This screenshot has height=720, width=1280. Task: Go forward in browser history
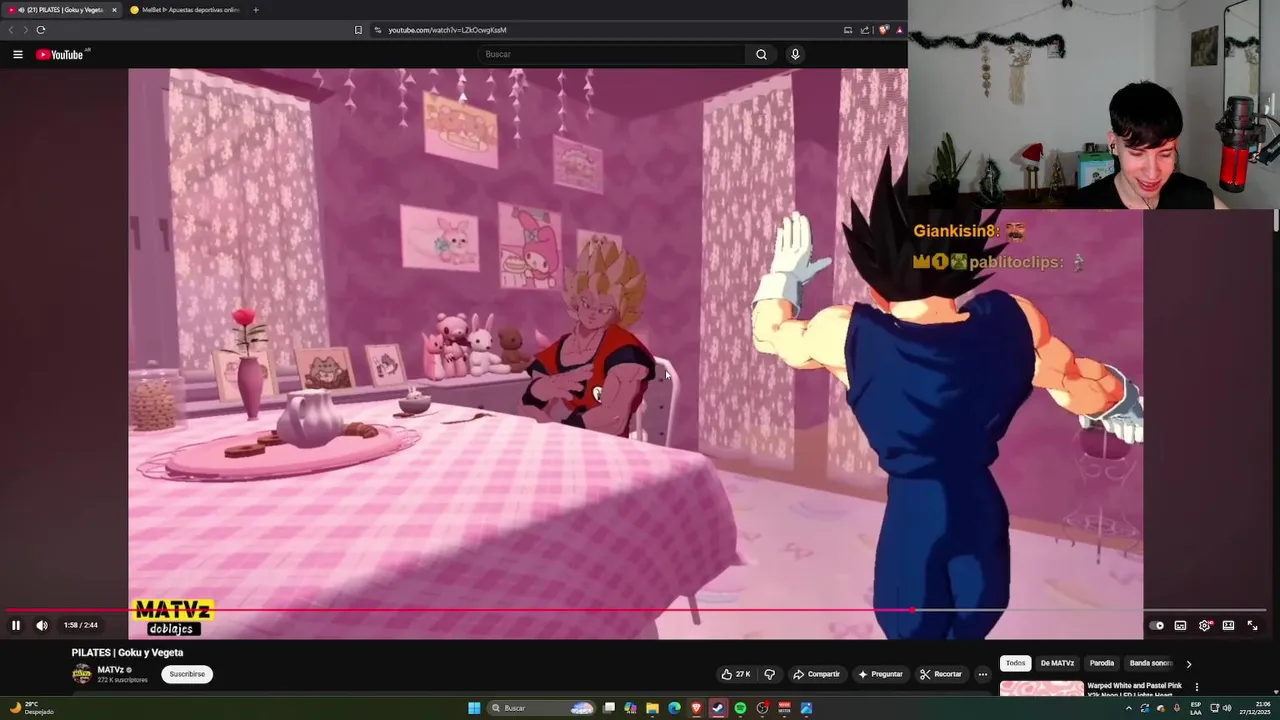click(25, 30)
